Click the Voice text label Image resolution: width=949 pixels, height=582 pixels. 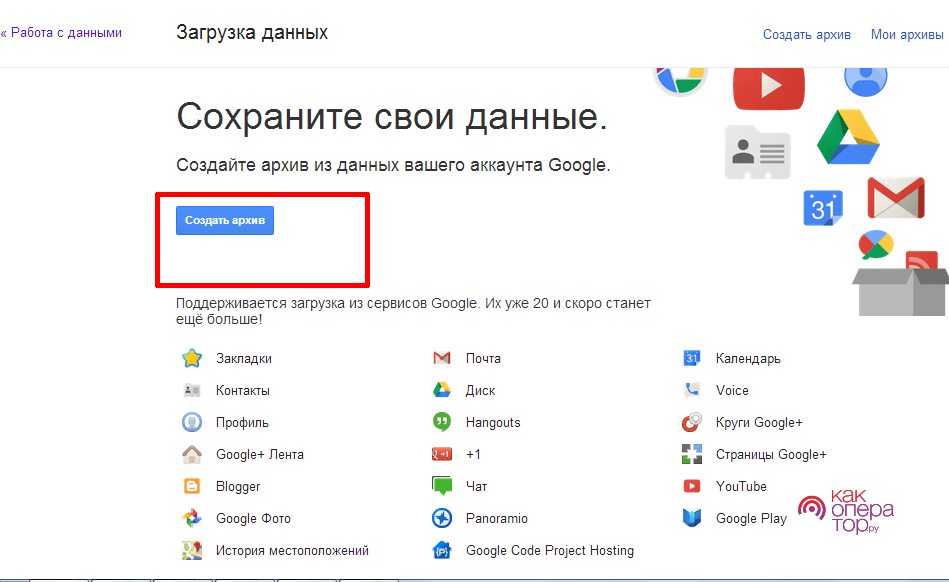click(x=732, y=390)
